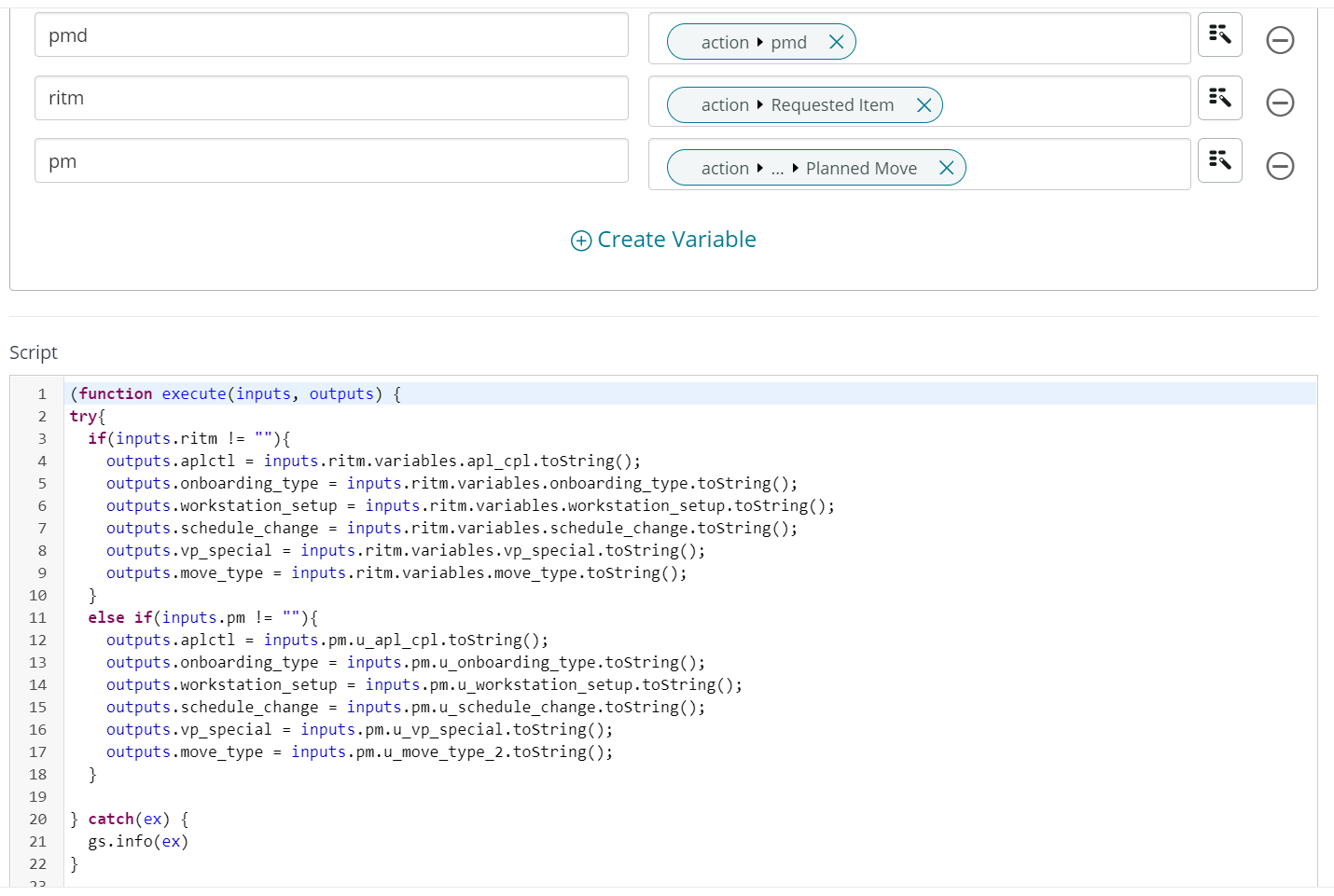Click line number 11 in script gutter
The height and width of the screenshot is (896, 1334).
coord(37,617)
